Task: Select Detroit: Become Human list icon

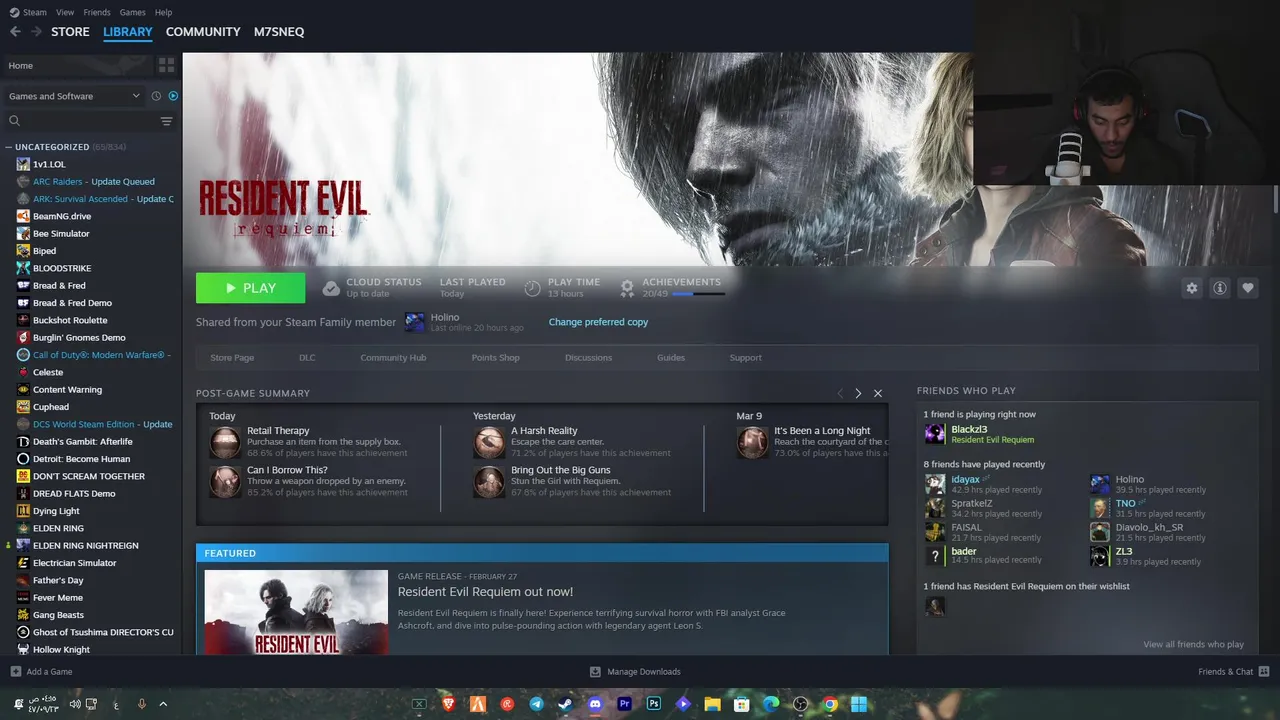Action: [x=23, y=459]
